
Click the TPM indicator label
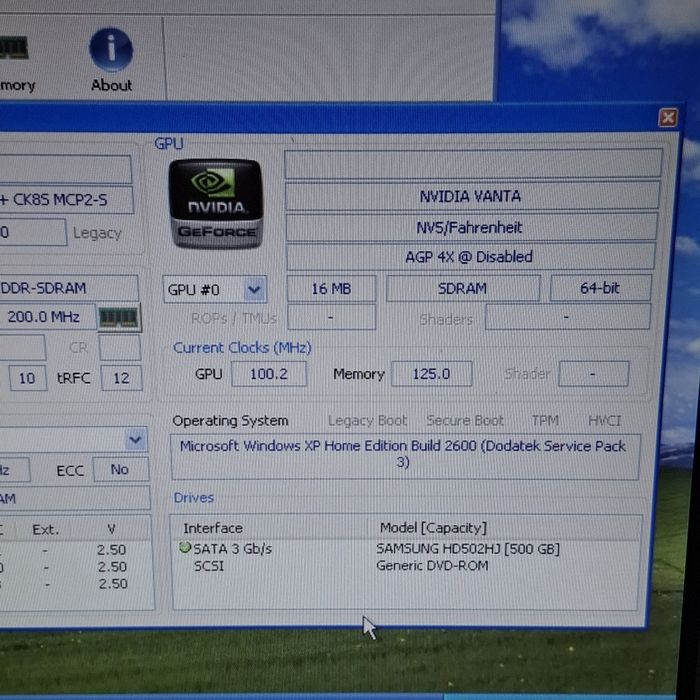pyautogui.click(x=545, y=421)
